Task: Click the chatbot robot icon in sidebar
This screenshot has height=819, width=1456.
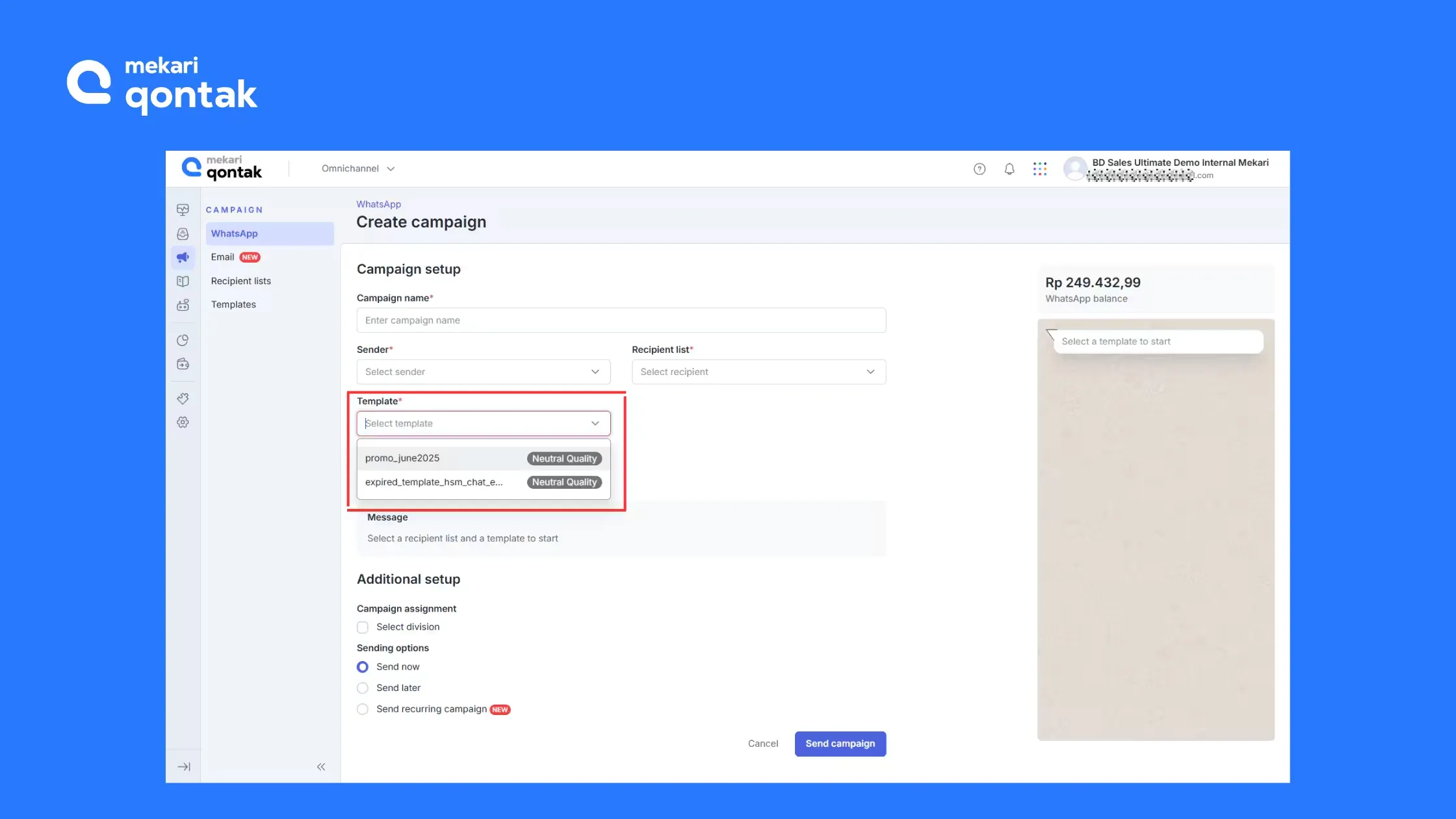Action: [x=183, y=305]
